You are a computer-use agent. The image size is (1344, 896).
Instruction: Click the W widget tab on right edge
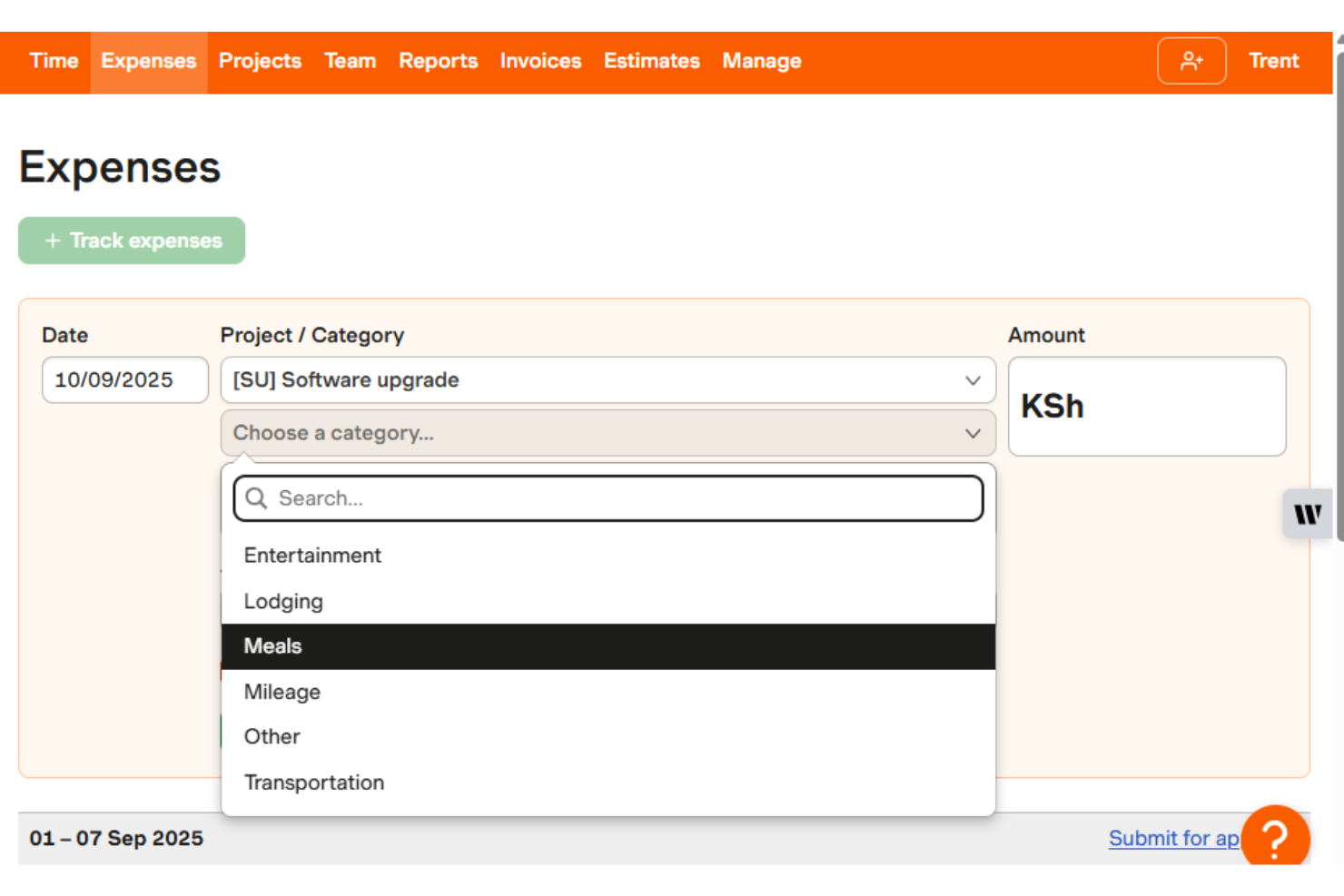[1308, 514]
